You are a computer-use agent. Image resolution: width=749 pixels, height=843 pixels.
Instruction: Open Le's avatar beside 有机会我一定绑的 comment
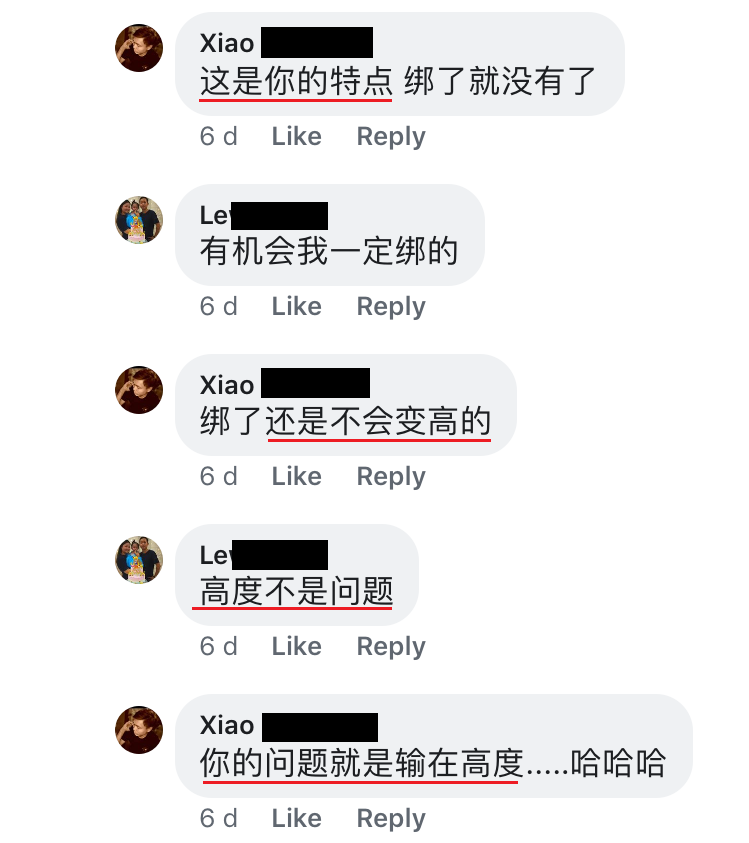pyautogui.click(x=139, y=220)
